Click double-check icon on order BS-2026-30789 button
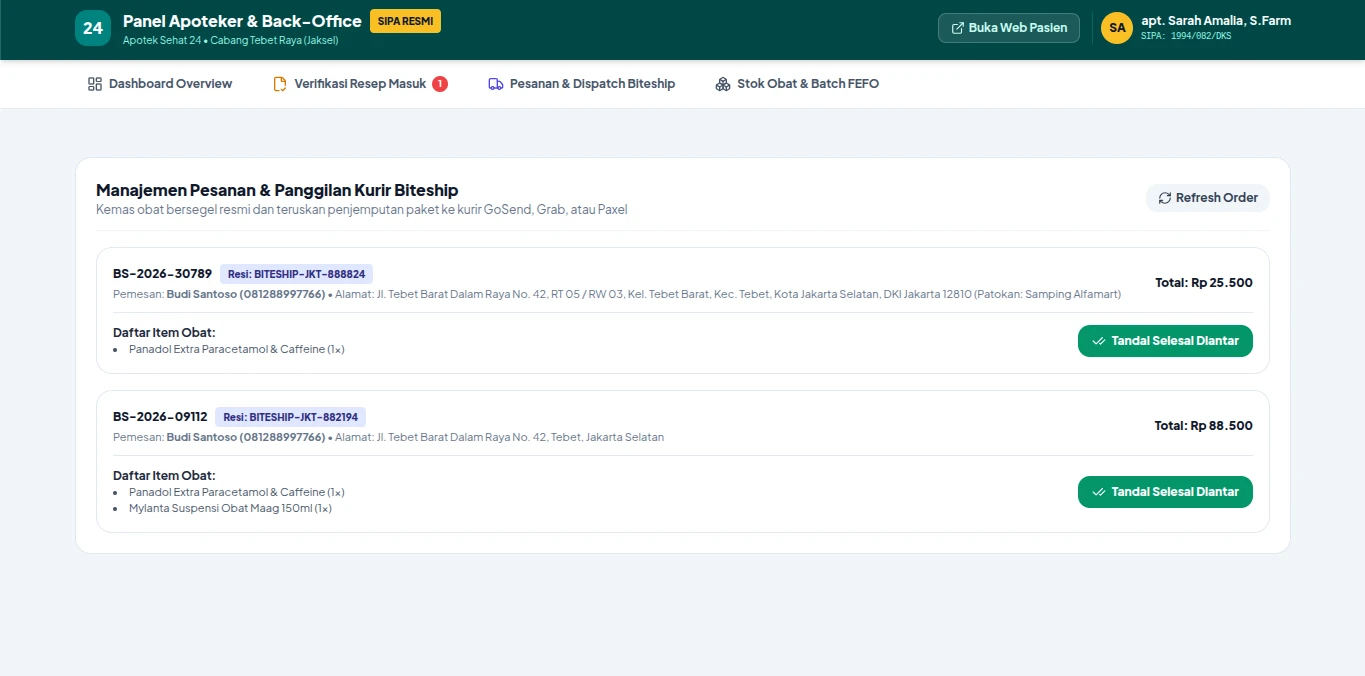This screenshot has height=676, width=1365. tap(1099, 341)
